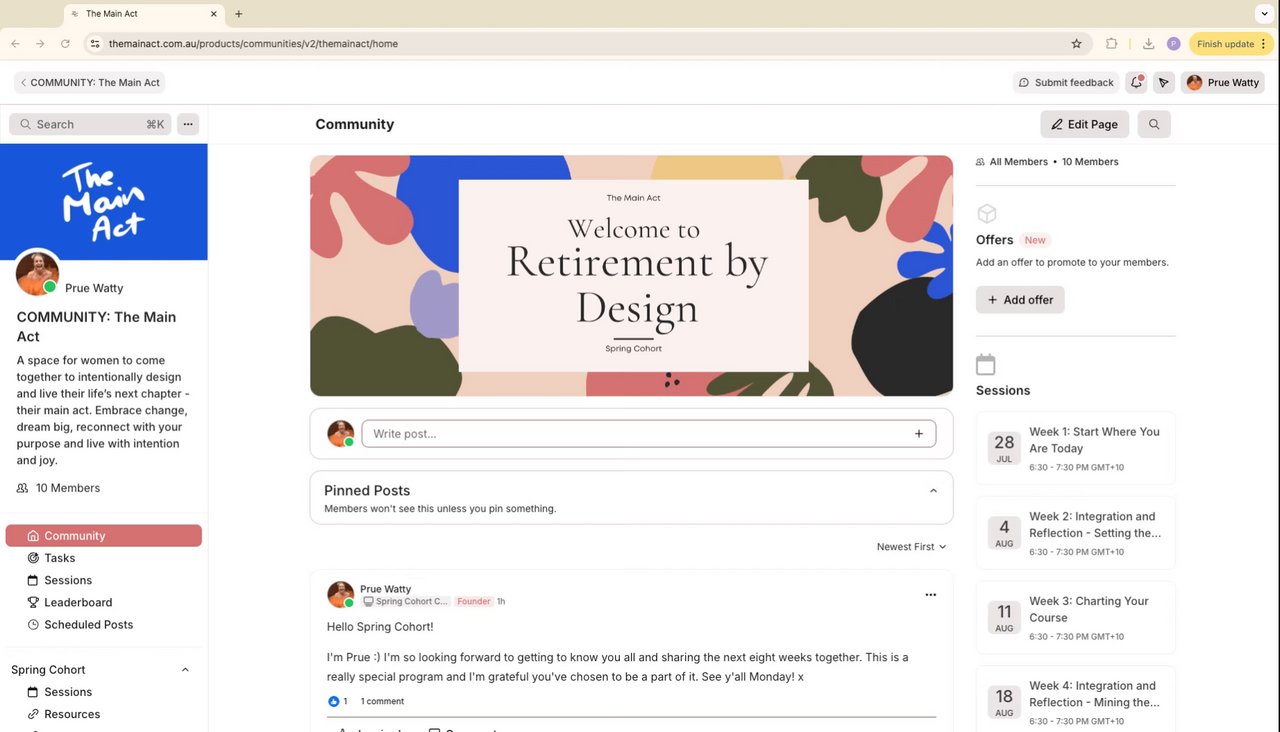This screenshot has width=1280, height=732.
Task: Open Week 3: Charting Your Course session
Action: click(1076, 617)
